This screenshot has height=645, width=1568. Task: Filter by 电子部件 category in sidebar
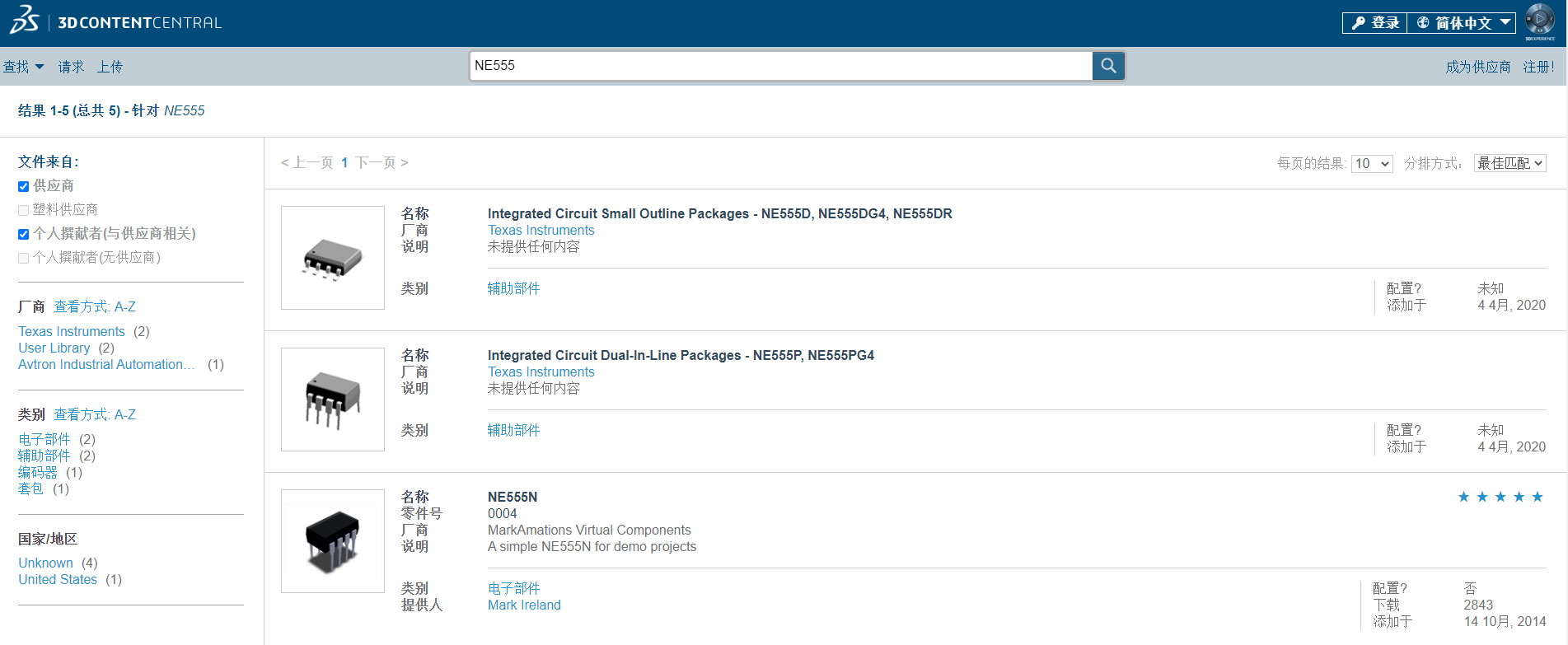click(x=44, y=439)
